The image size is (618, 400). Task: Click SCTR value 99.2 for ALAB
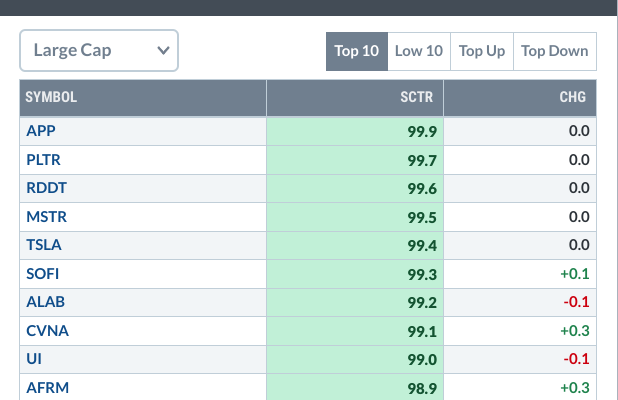422,303
